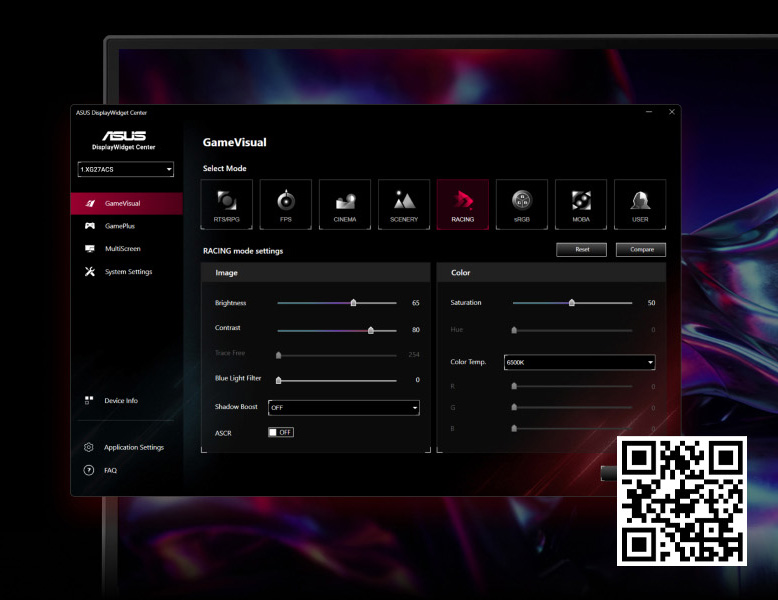Select the RTS/RPG mode icon

point(227,204)
